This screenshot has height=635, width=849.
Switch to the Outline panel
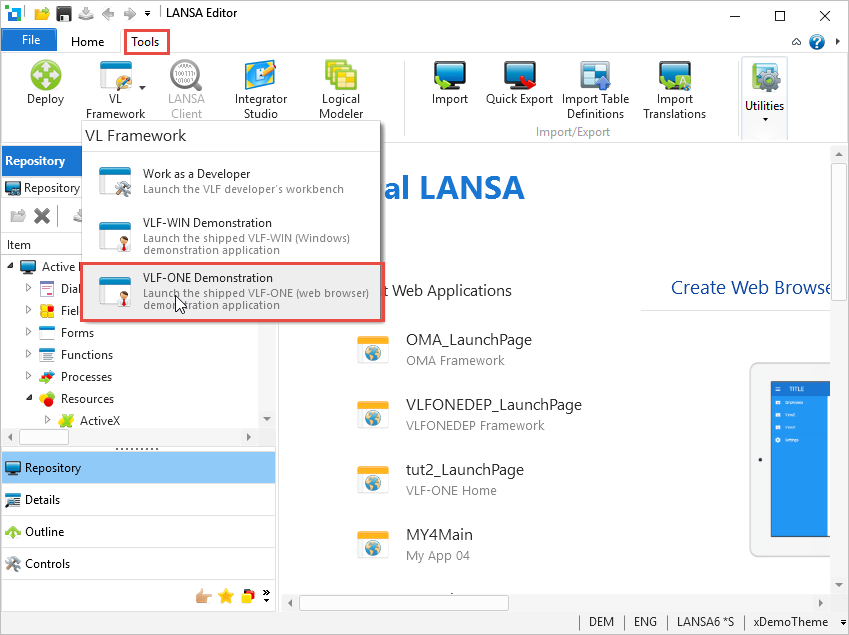click(139, 532)
